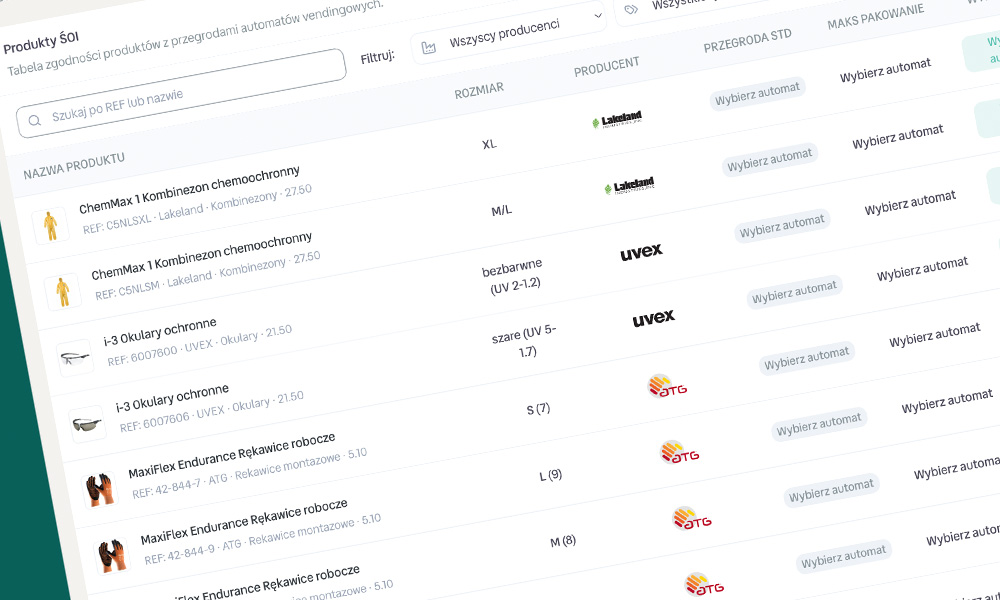
Task: Click uvex logo in szare row
Action: tap(653, 318)
